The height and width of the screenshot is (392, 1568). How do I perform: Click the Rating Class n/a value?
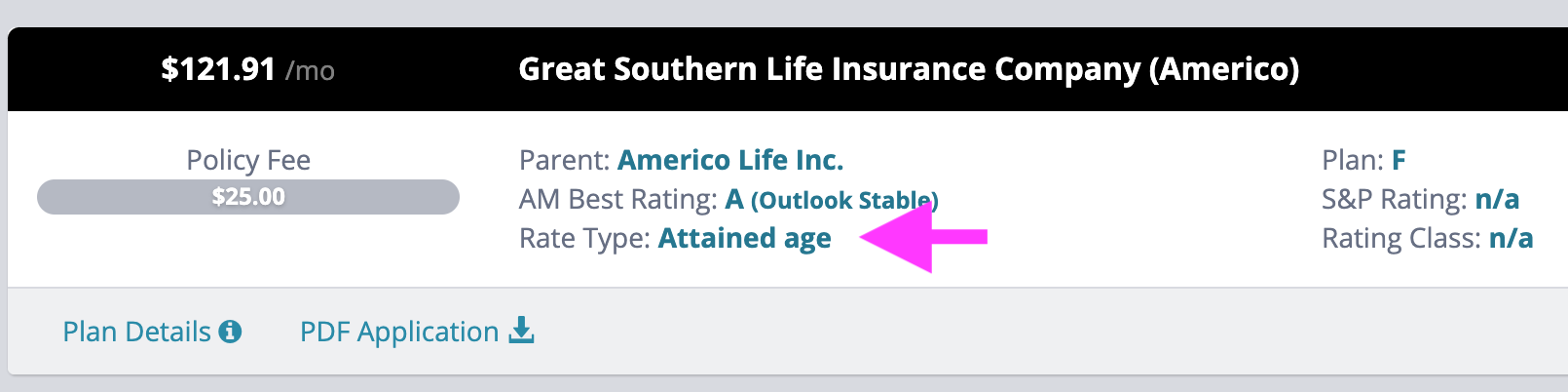pos(1512,238)
